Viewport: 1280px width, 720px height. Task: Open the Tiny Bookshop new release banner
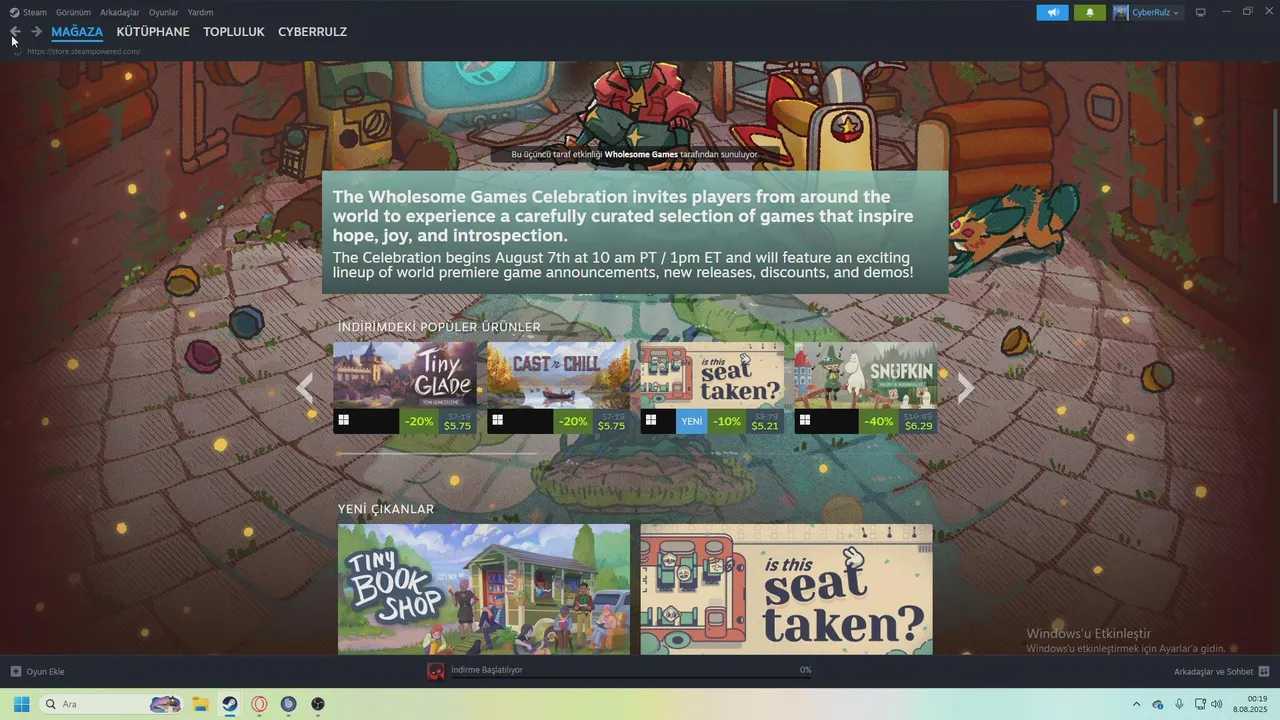click(x=484, y=589)
